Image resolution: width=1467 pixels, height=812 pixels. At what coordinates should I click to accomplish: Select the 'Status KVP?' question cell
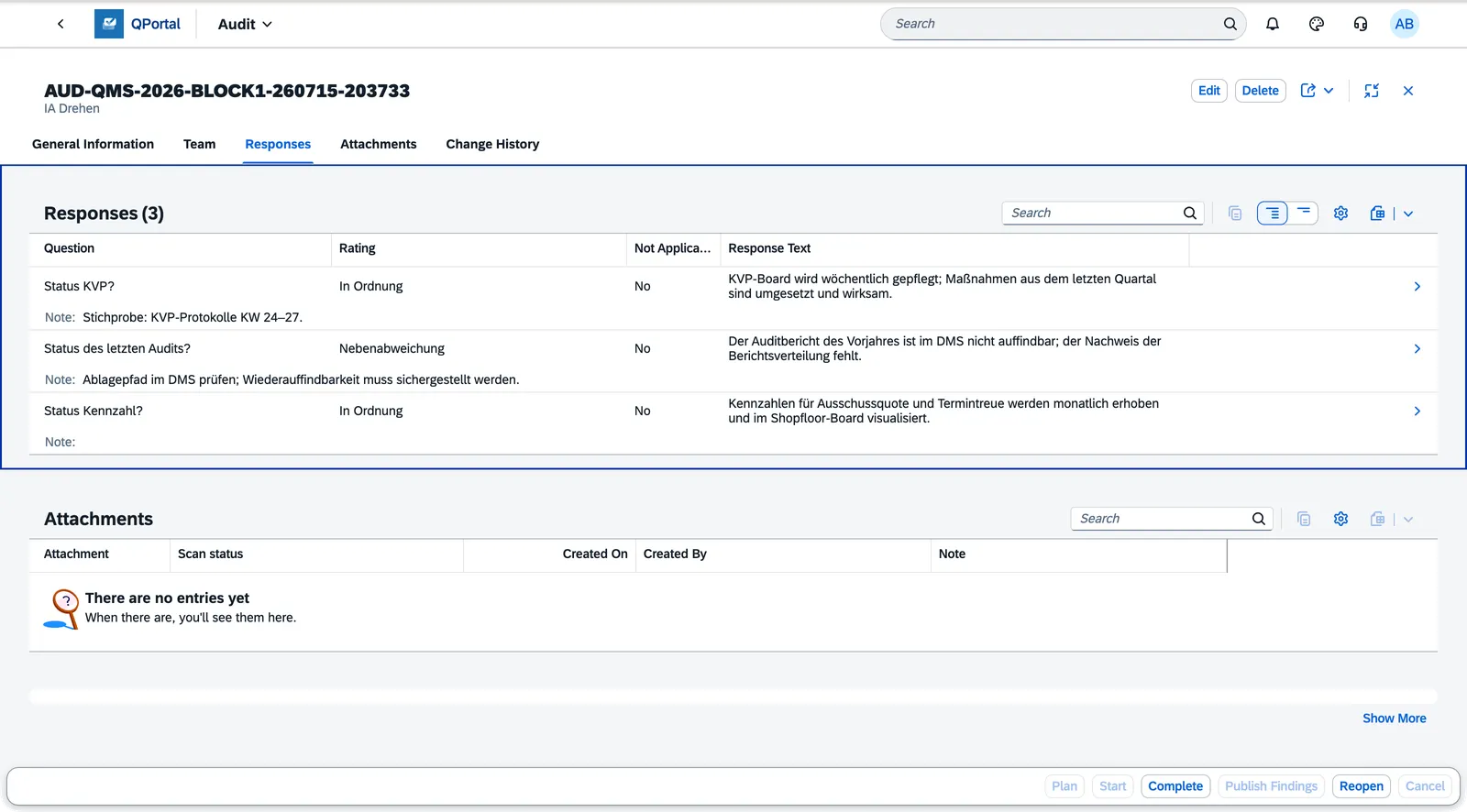click(x=79, y=287)
